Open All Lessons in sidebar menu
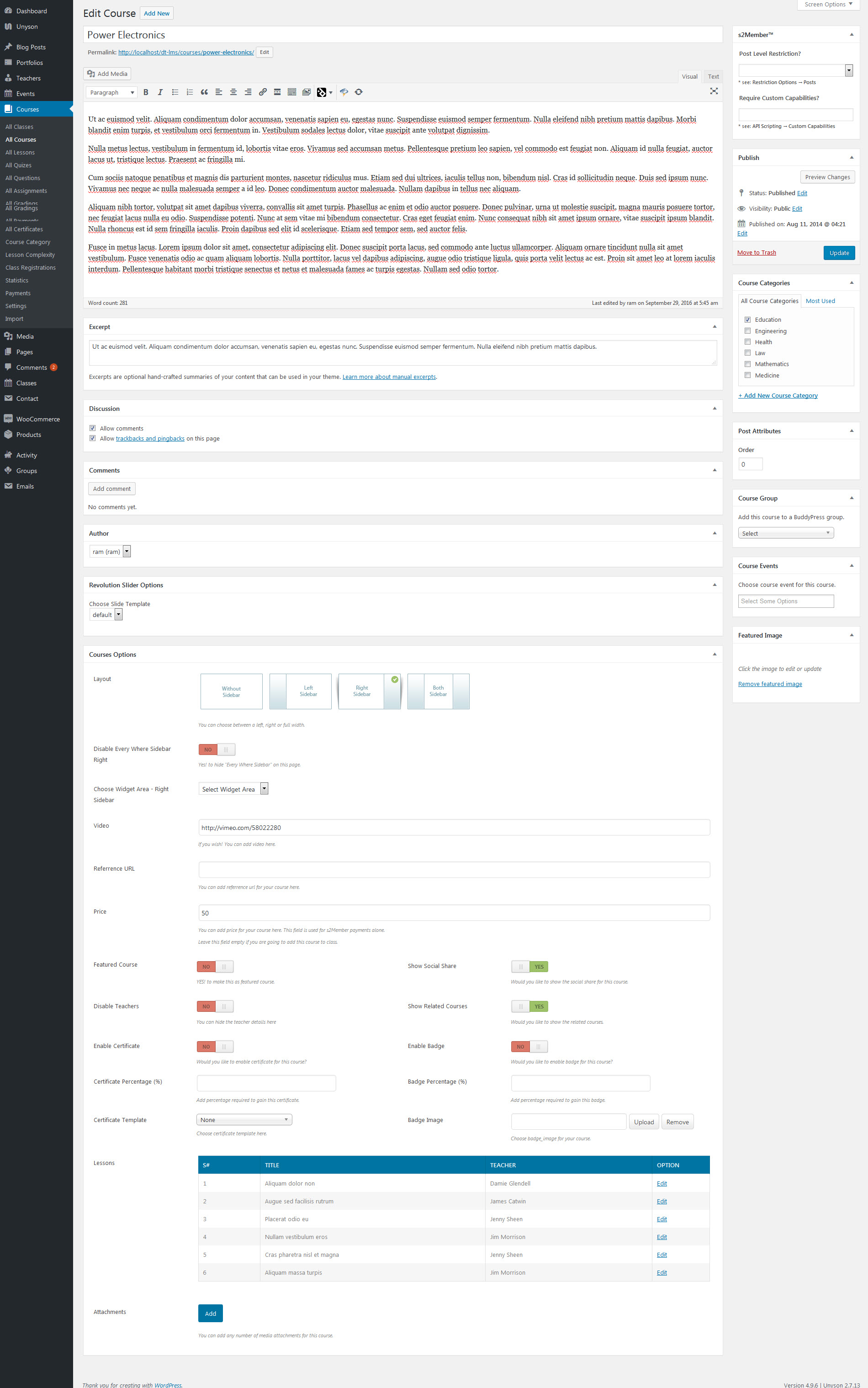868x1388 pixels. point(20,153)
